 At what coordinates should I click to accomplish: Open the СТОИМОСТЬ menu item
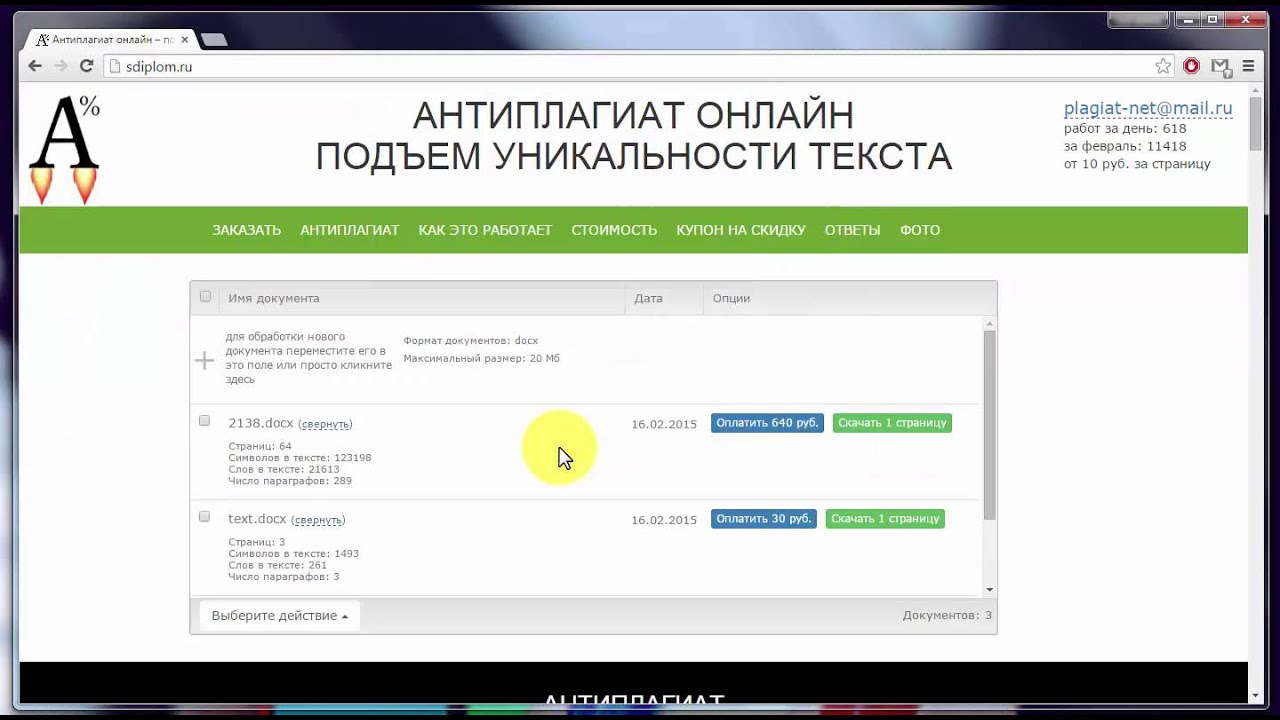pos(614,230)
